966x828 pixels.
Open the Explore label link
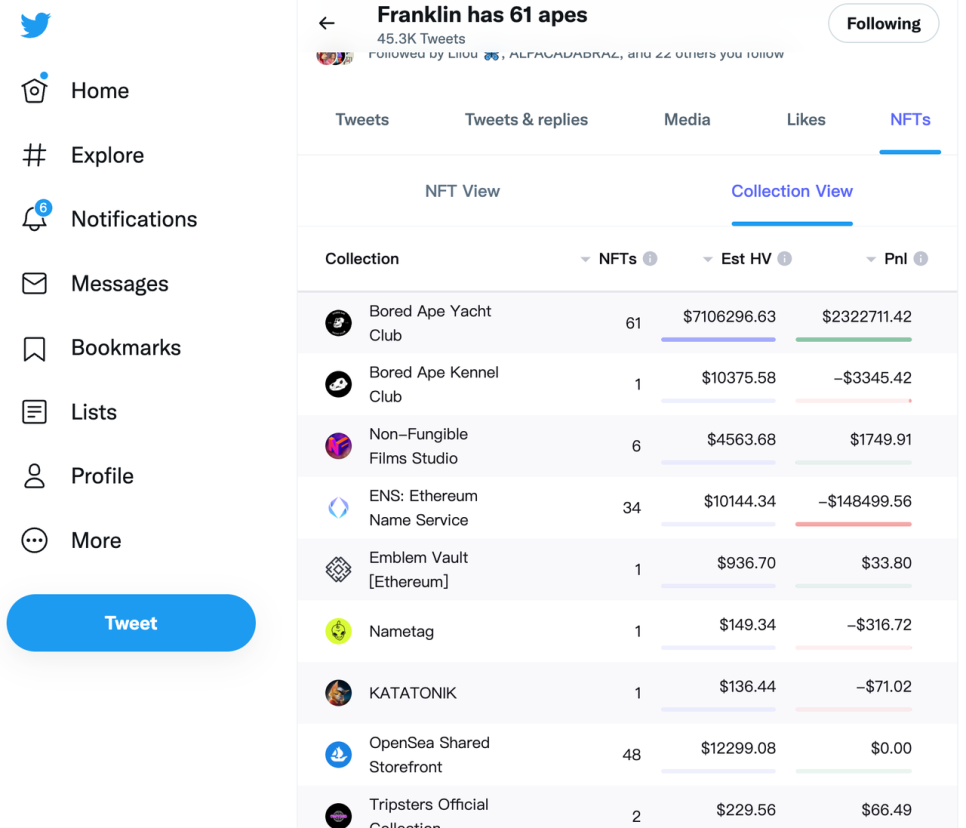107,155
